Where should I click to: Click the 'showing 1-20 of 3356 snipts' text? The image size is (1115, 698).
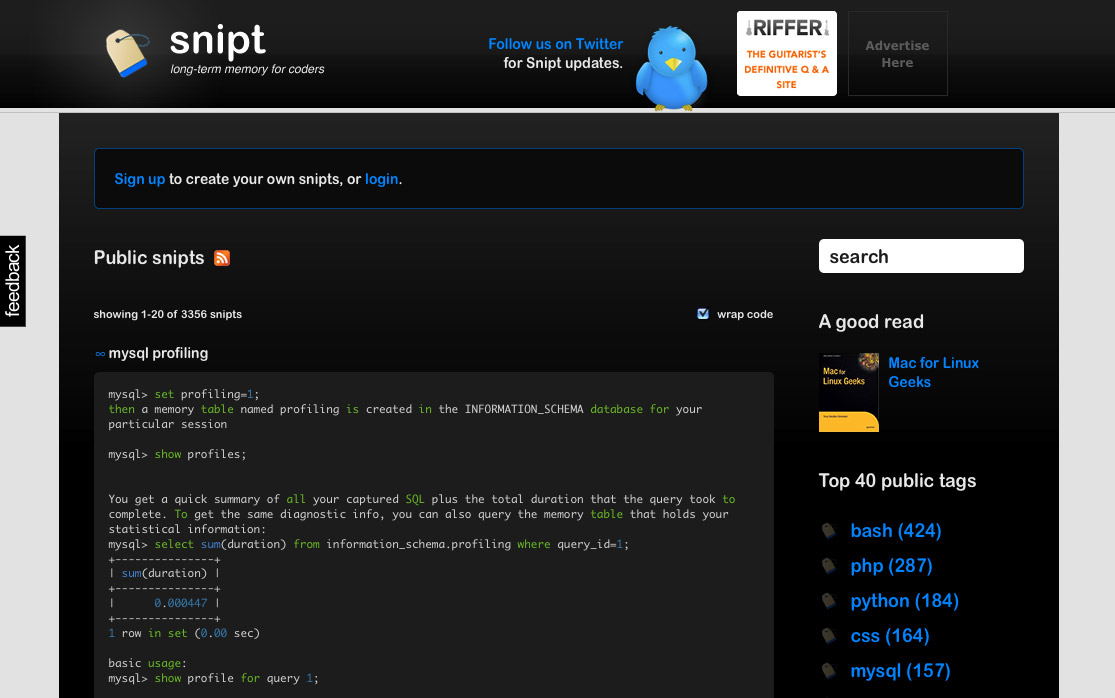click(167, 314)
